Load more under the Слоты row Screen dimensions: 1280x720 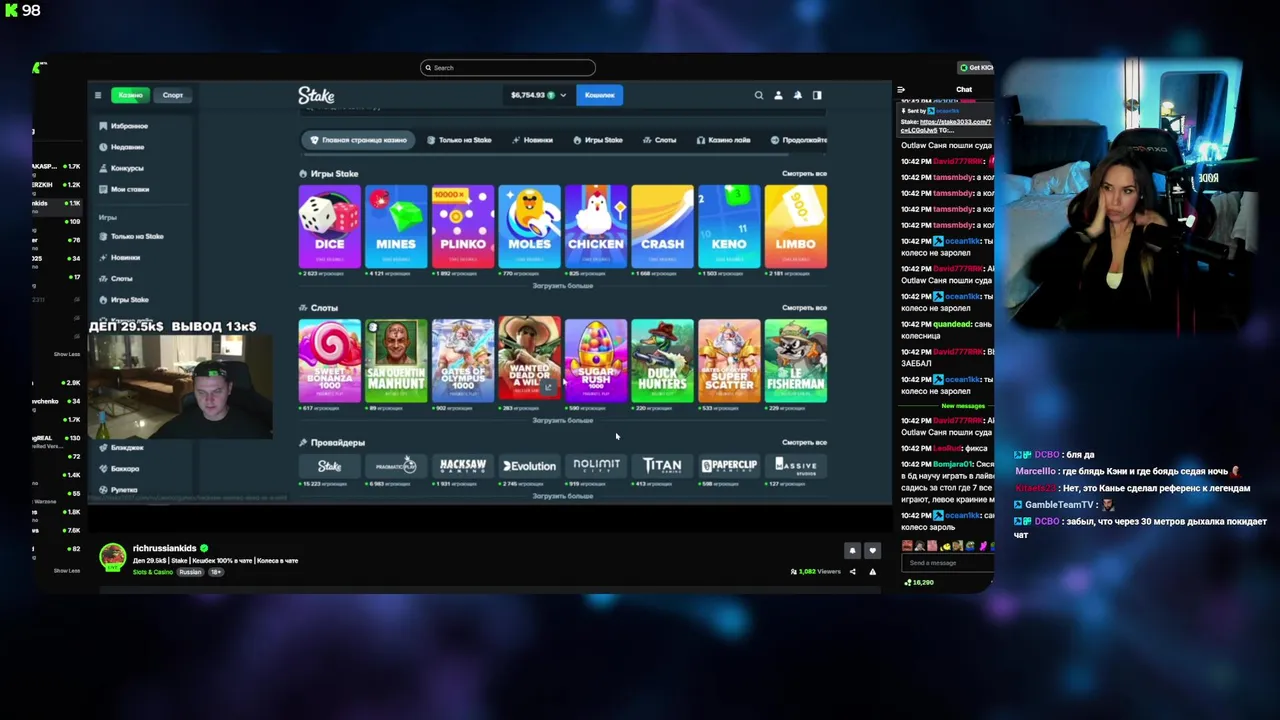[563, 420]
